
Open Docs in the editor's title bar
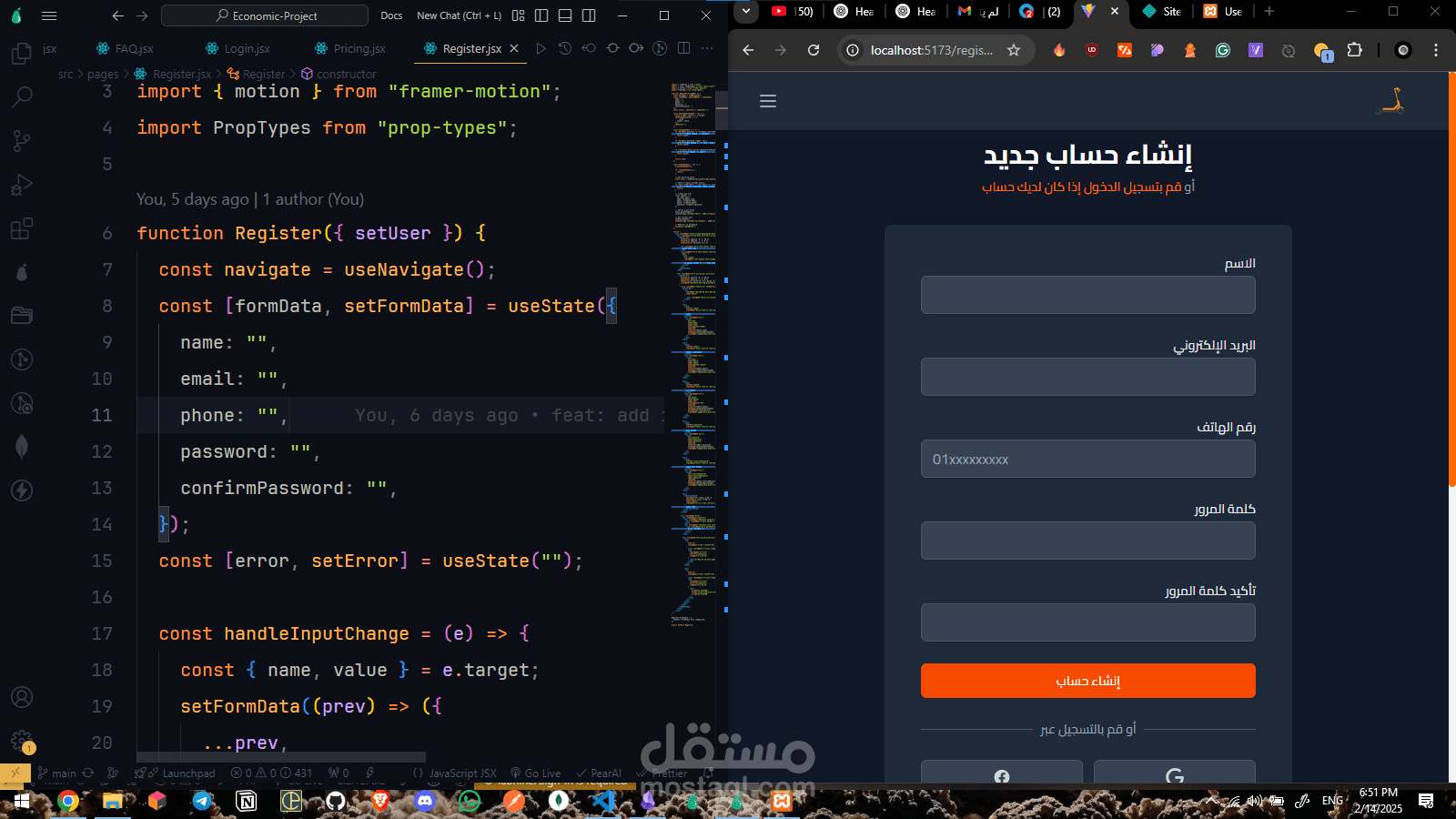(x=391, y=15)
